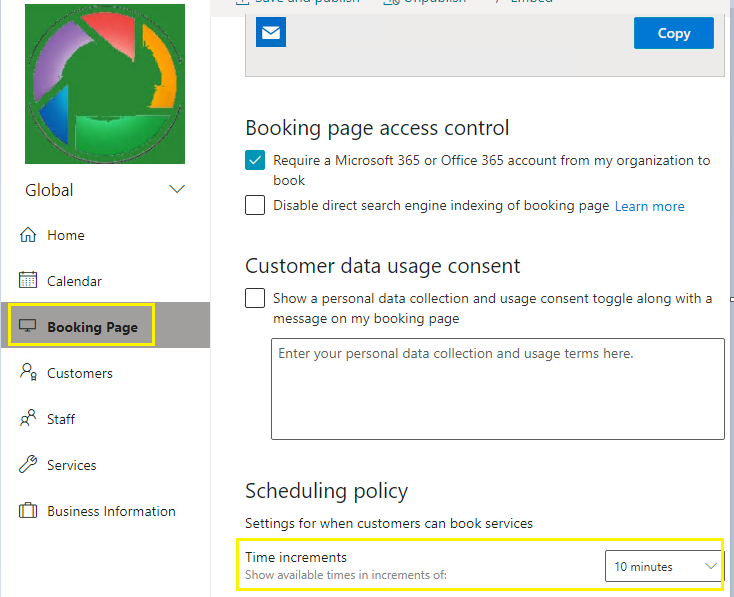Click 'Customer data usage consent' heading
Image resolution: width=734 pixels, height=597 pixels.
click(382, 266)
